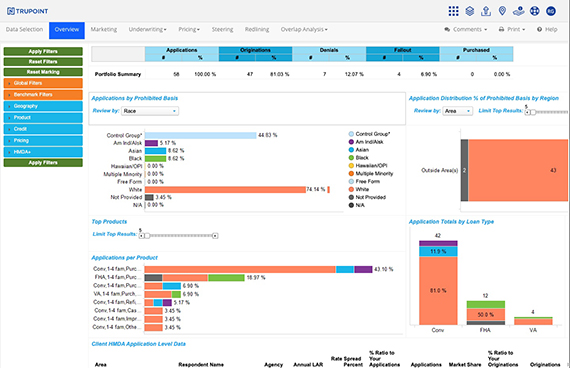Open the apps grid icon
Screen dimensions: 570x368
coord(453,11)
